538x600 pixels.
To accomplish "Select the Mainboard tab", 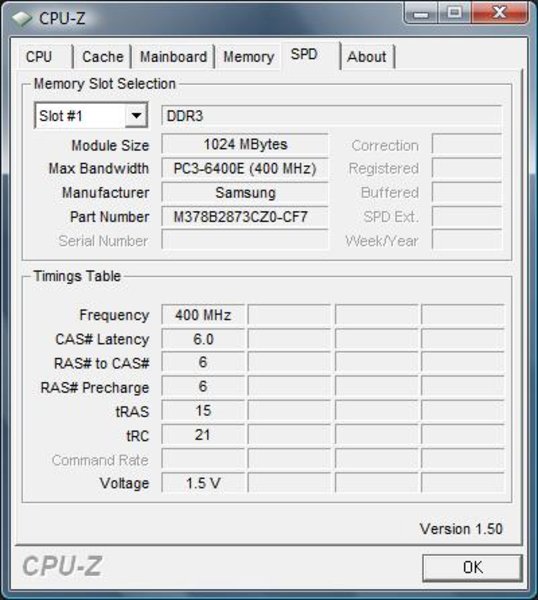I will (173, 57).
